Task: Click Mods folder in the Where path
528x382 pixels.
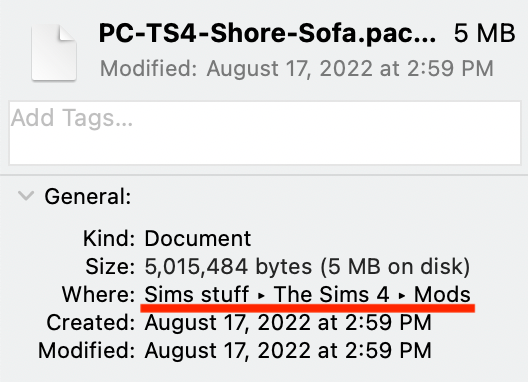Action: coord(442,294)
